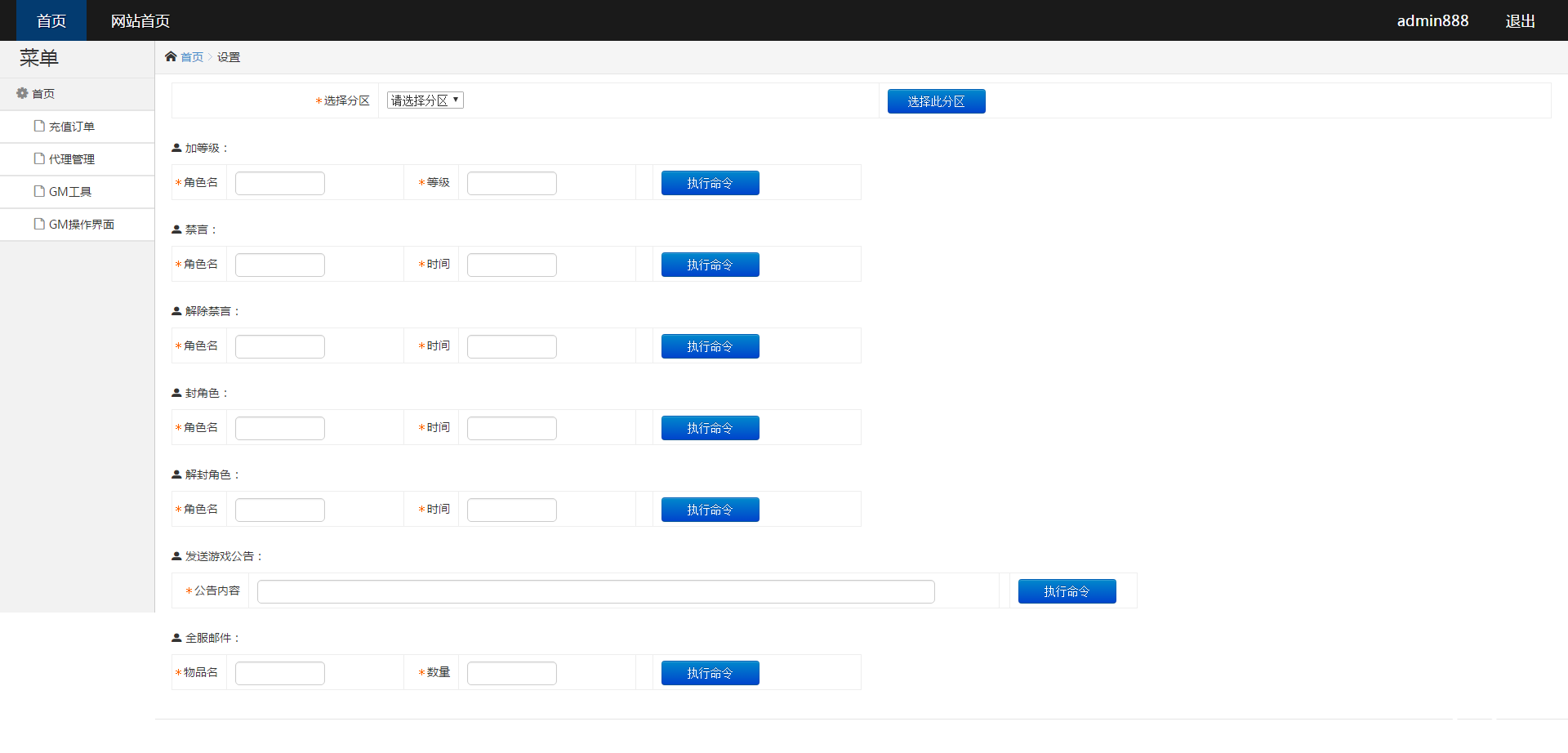Click the document icon next to GM操作界面

[39, 224]
